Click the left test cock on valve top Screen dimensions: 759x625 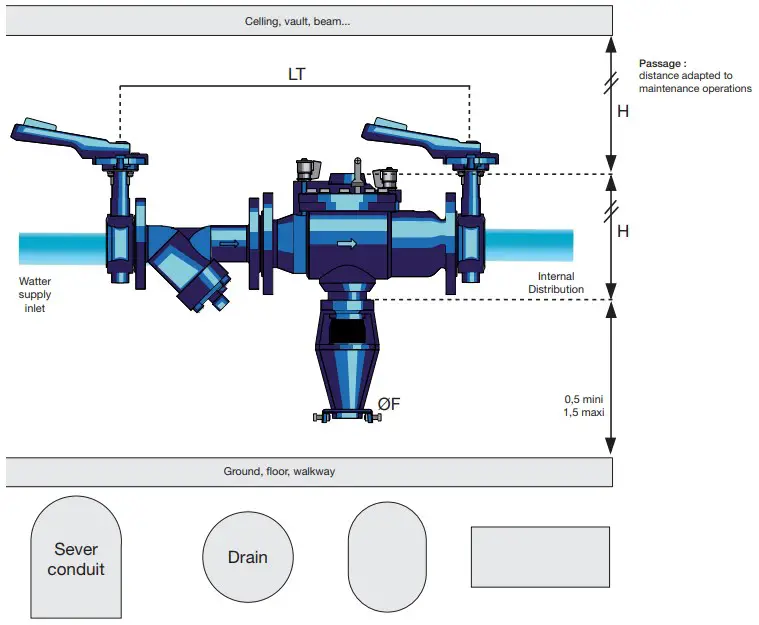pyautogui.click(x=308, y=169)
